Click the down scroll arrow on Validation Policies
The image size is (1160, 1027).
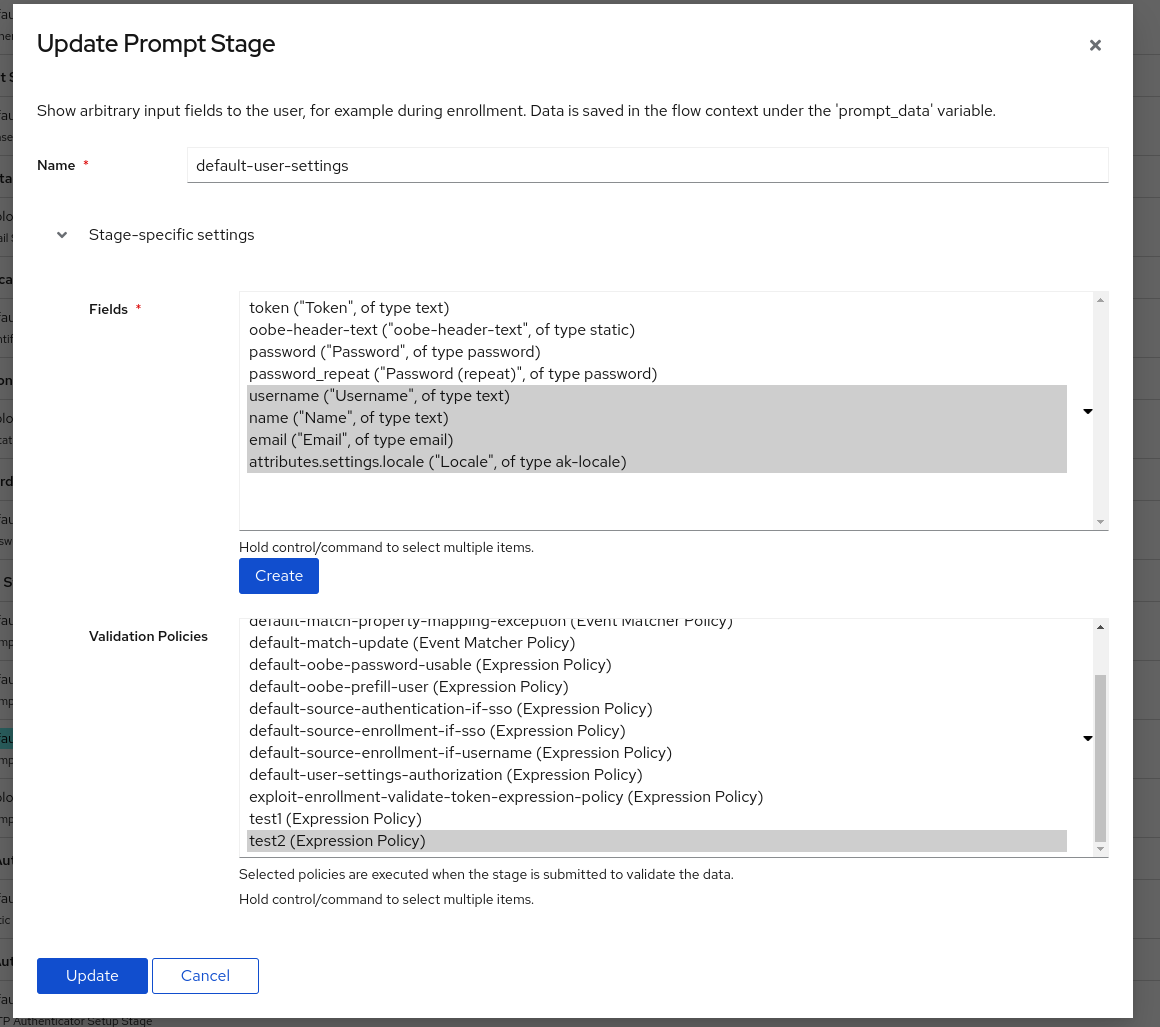click(x=1100, y=846)
